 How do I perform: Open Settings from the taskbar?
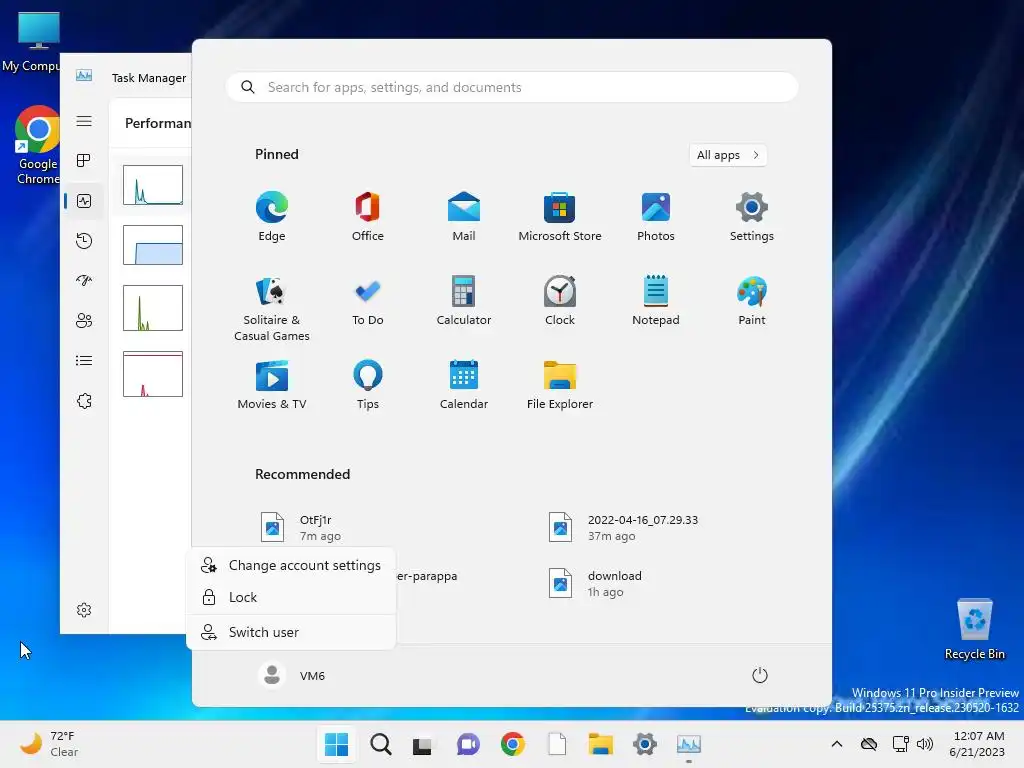click(645, 744)
